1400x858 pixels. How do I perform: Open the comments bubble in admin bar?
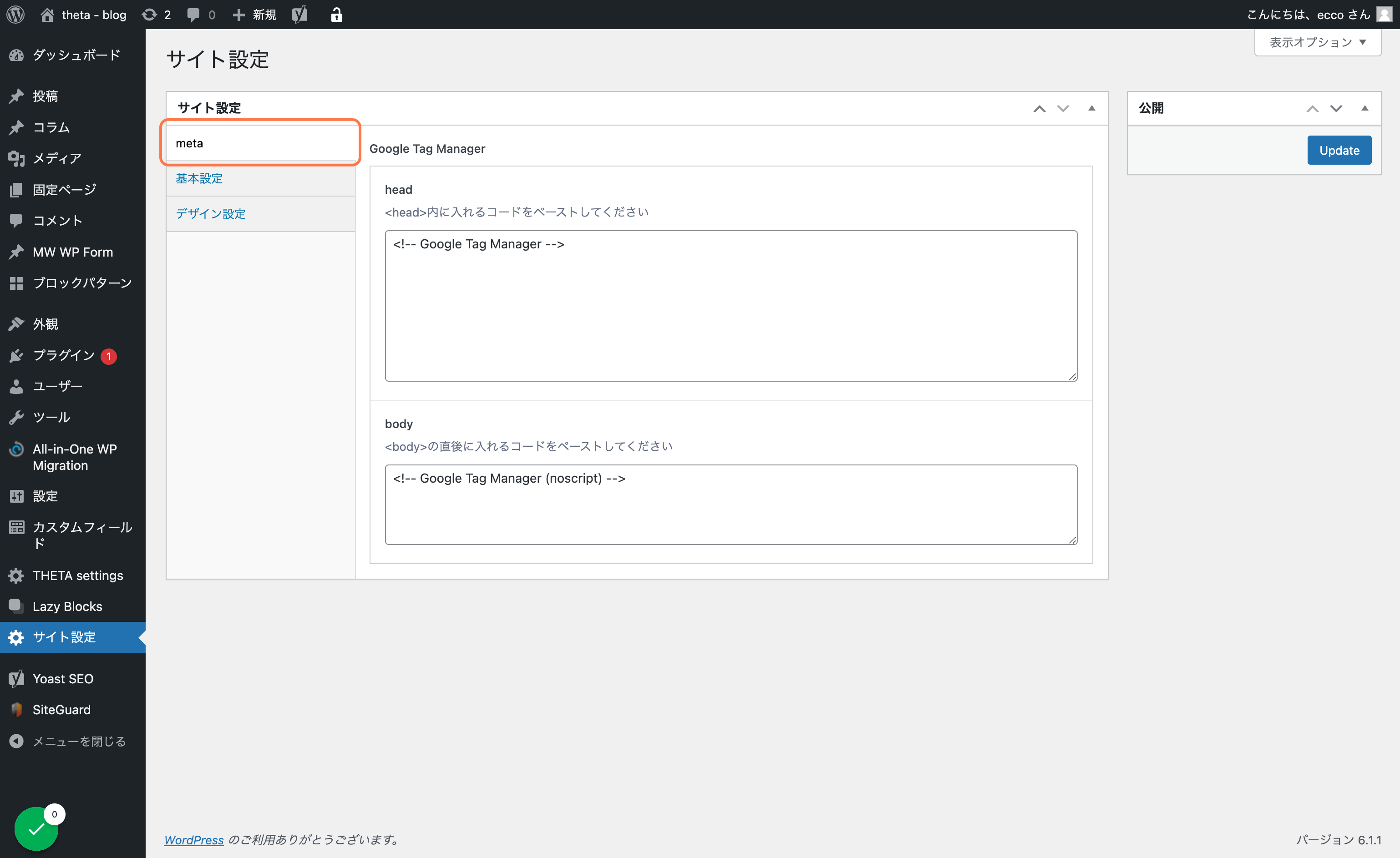click(x=201, y=15)
